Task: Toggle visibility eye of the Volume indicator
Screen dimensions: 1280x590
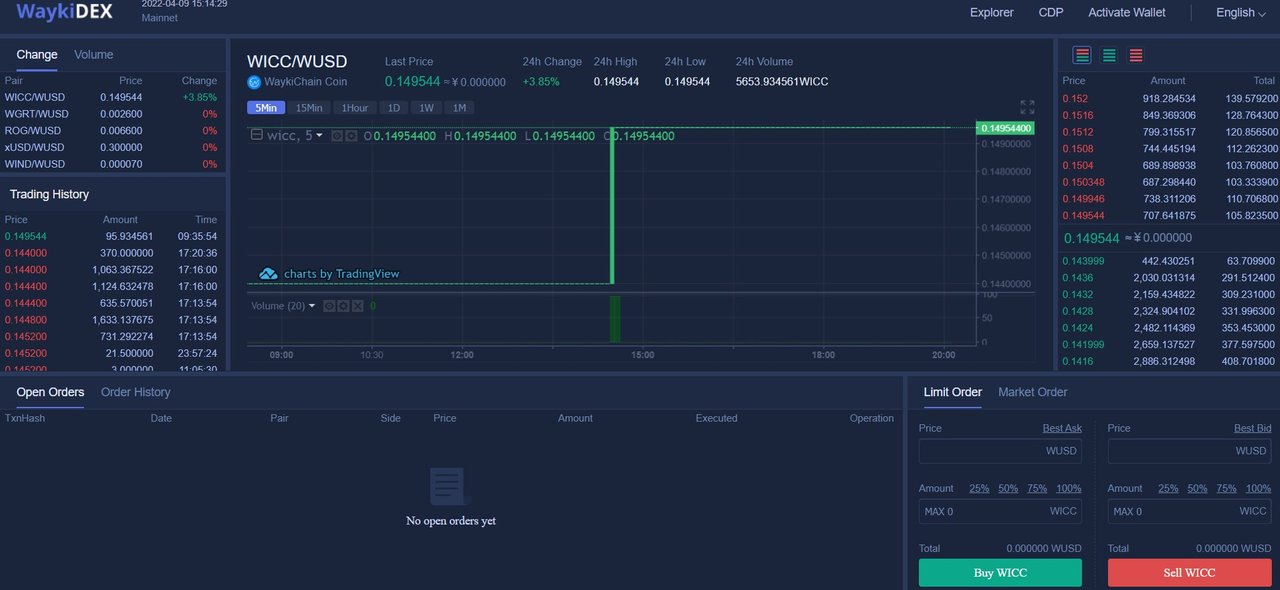Action: click(329, 306)
